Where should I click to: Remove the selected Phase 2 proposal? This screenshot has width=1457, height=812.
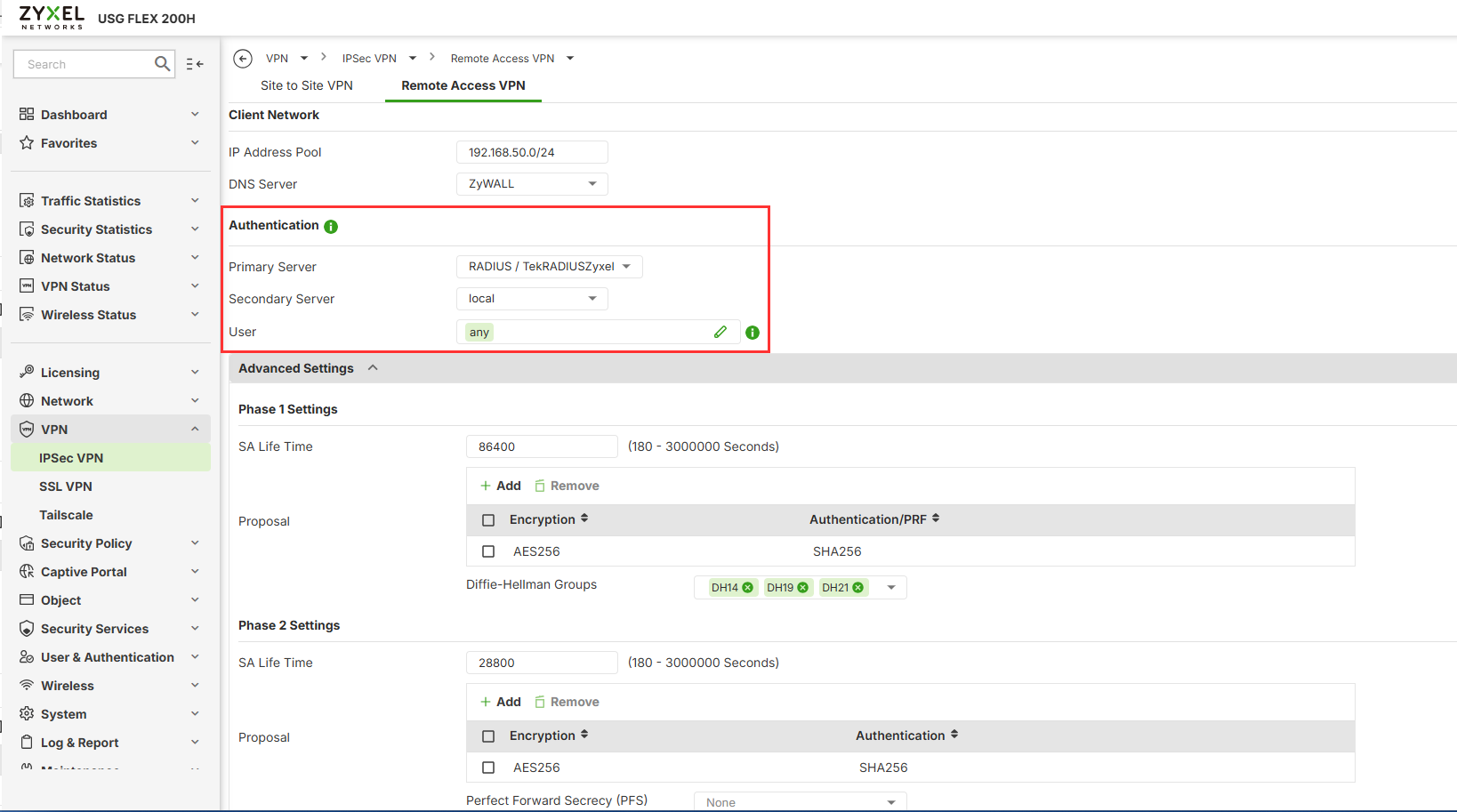point(567,702)
